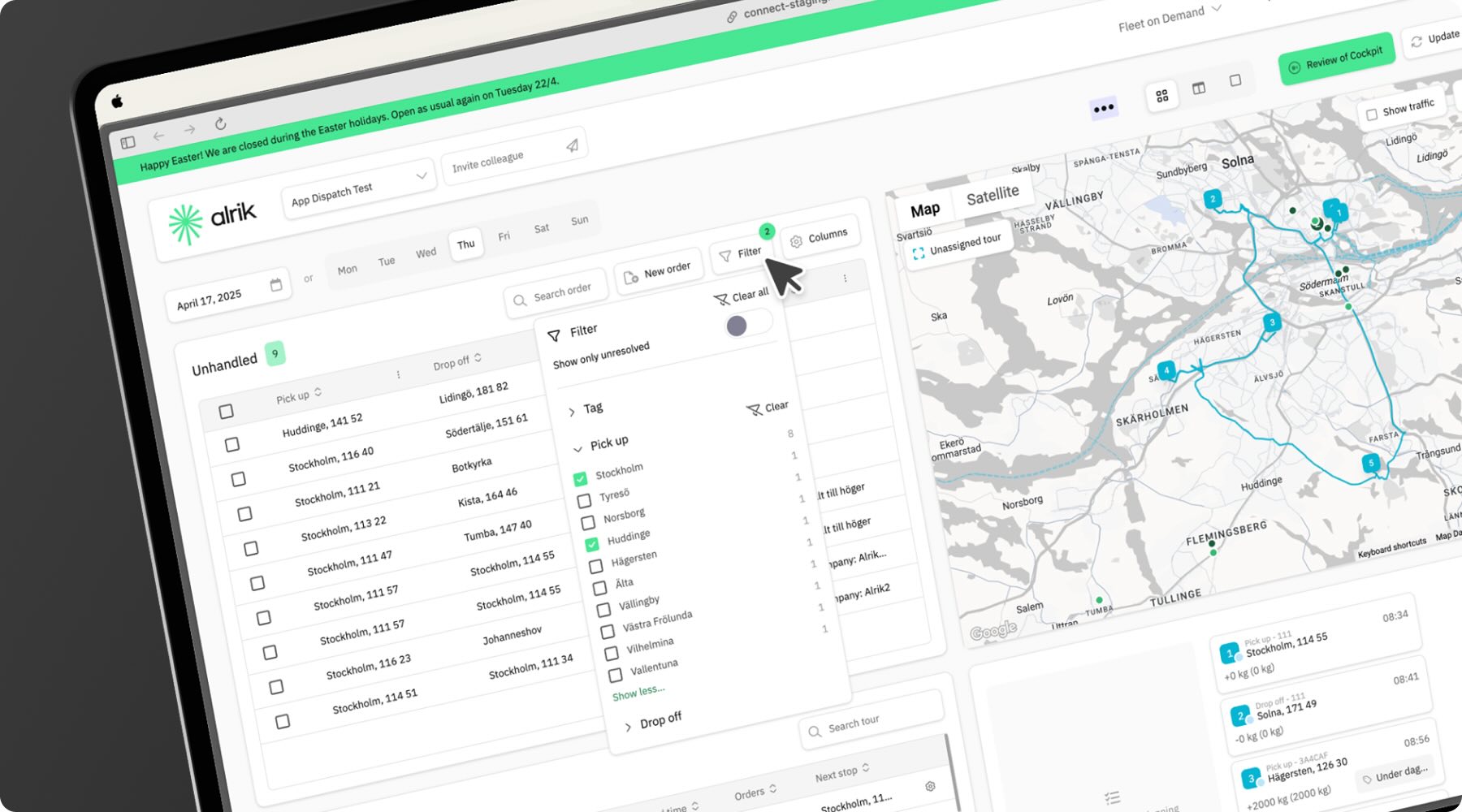
Task: Collapse list with Show less link
Action: [x=638, y=693]
